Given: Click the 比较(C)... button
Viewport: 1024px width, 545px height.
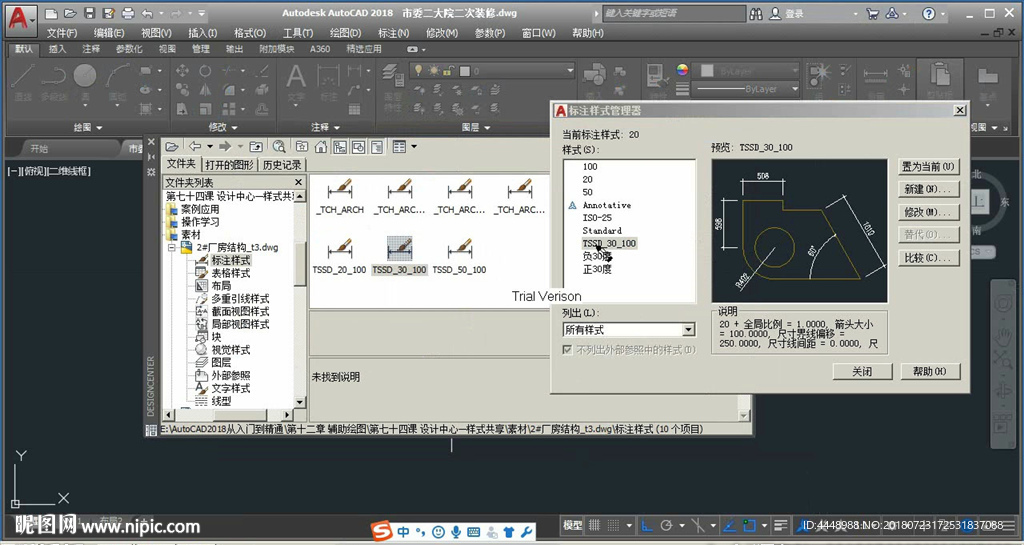Looking at the screenshot, I should click(x=929, y=258).
